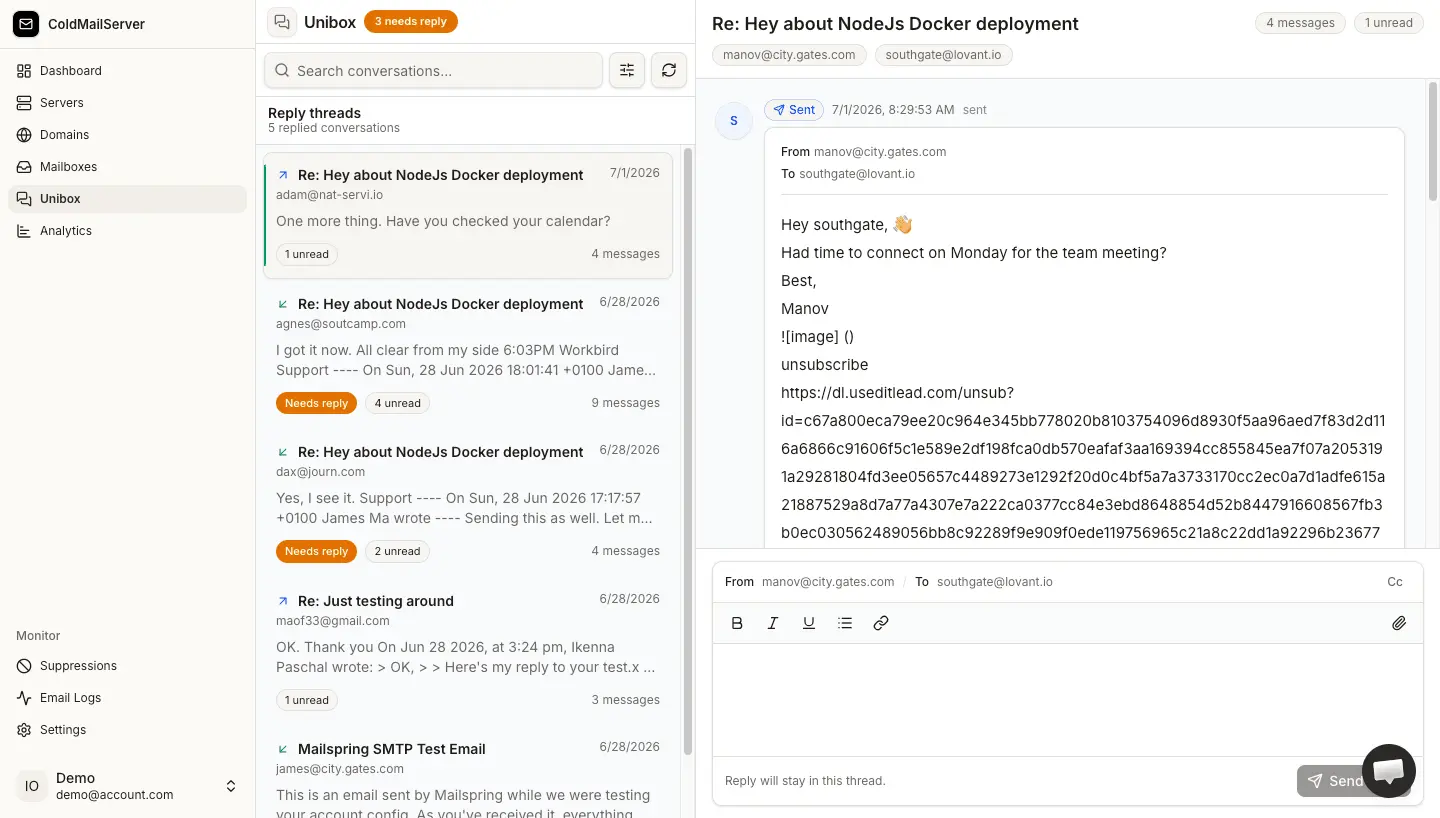Click the '4 messages' header badge
The image size is (1440, 818).
tap(1300, 23)
